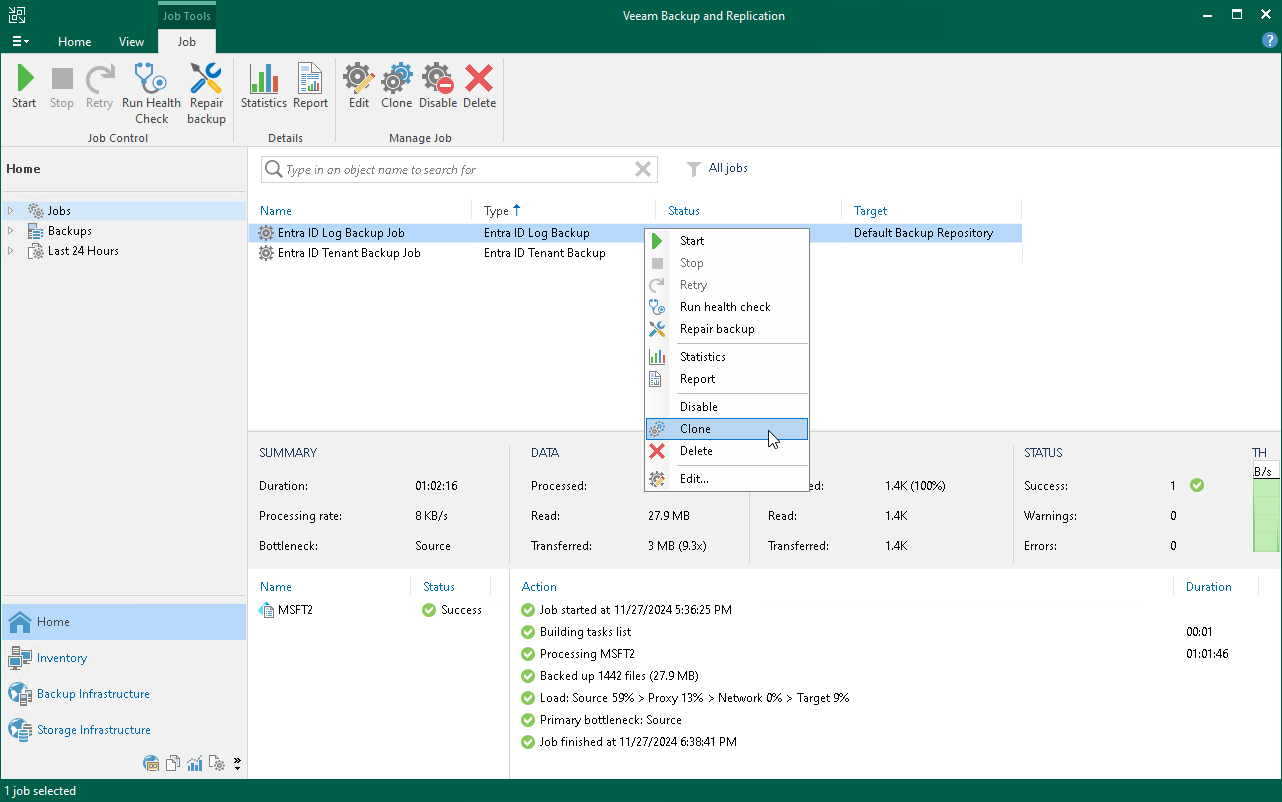The height and width of the screenshot is (802, 1282).
Task: Switch to the View ribbon tab
Action: click(131, 42)
